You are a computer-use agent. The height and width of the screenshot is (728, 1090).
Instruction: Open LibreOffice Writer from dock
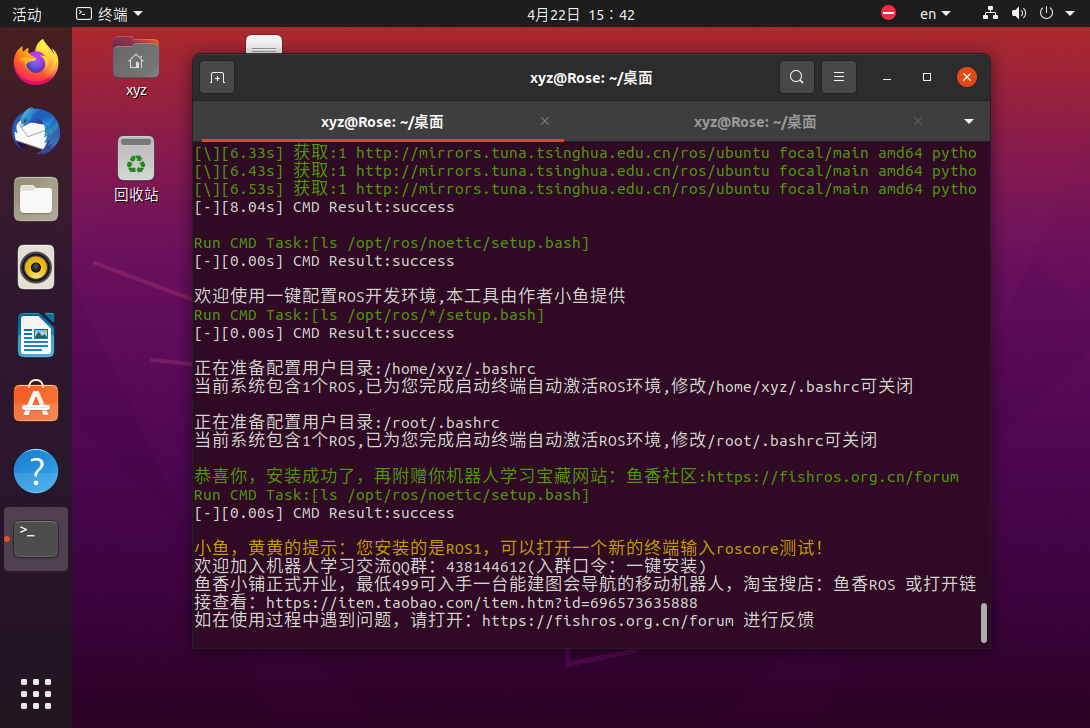36,335
